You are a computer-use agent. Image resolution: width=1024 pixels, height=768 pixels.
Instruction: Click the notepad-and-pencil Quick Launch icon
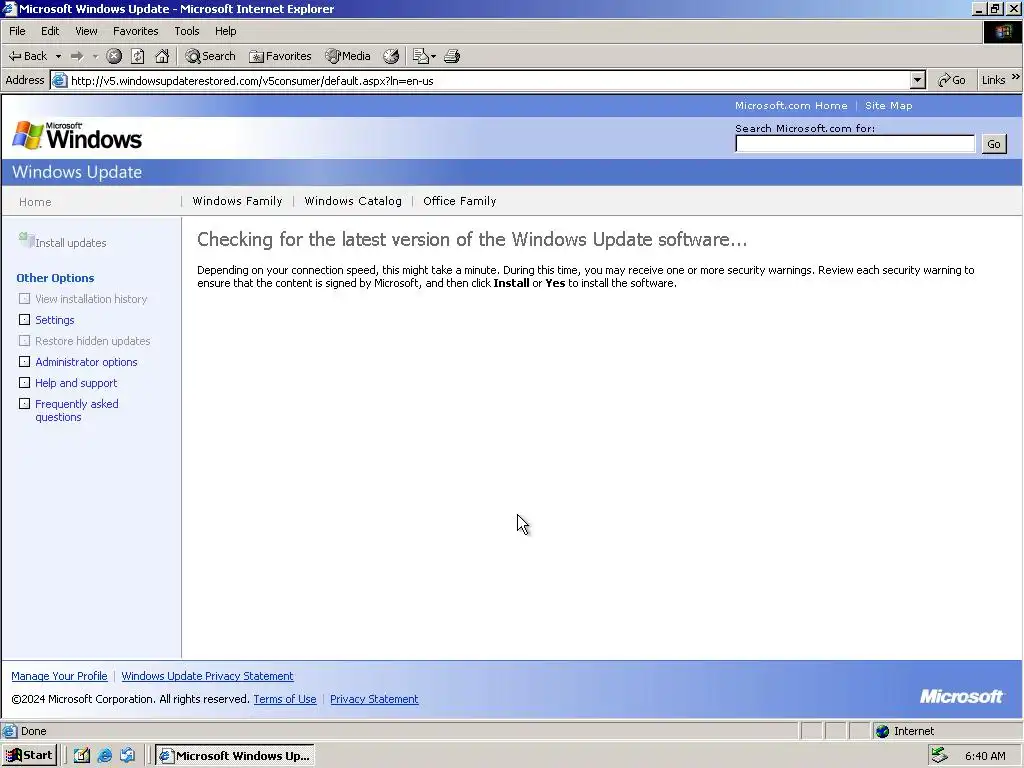pos(82,756)
